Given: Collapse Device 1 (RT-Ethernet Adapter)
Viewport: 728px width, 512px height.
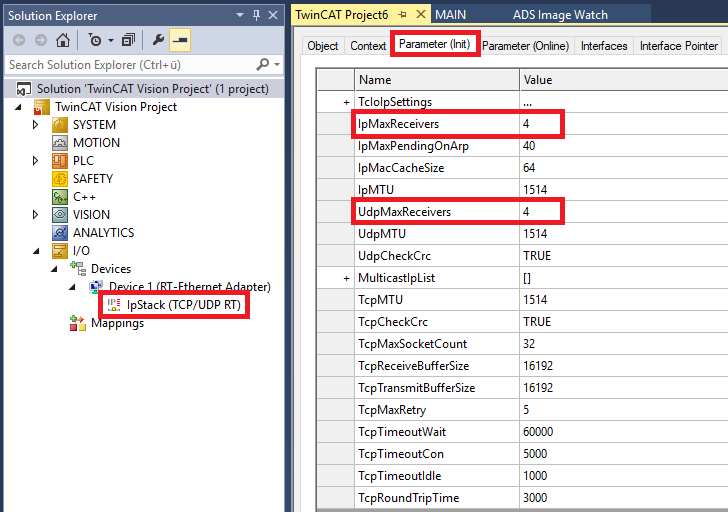Looking at the screenshot, I should point(72,287).
